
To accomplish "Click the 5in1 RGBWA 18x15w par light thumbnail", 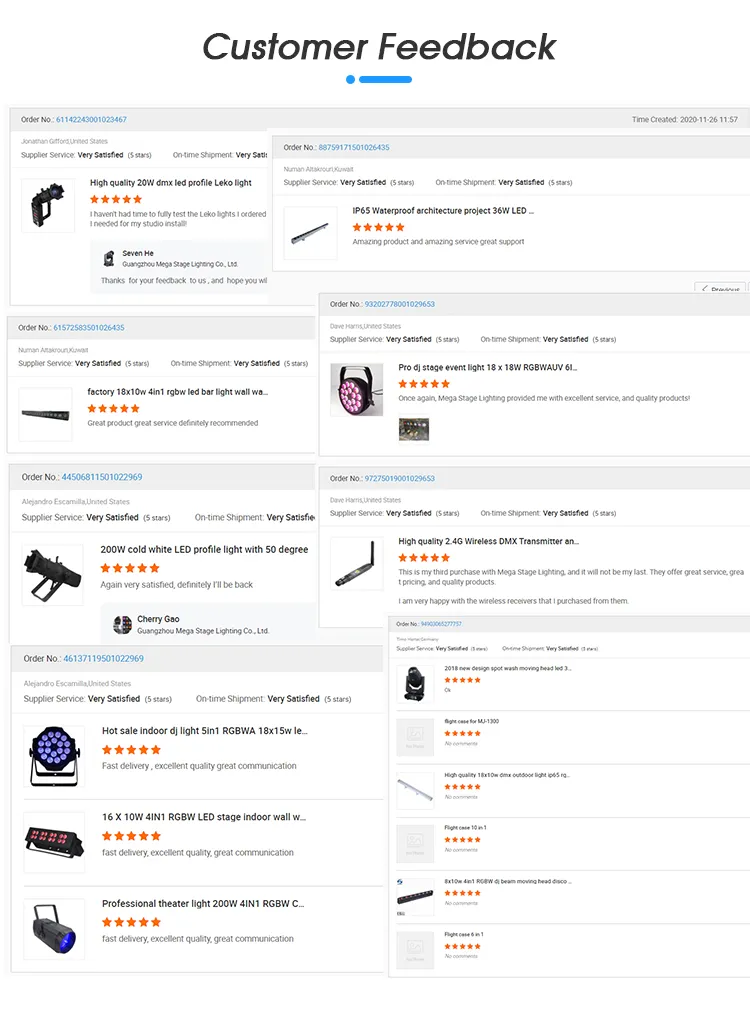I will pos(54,756).
